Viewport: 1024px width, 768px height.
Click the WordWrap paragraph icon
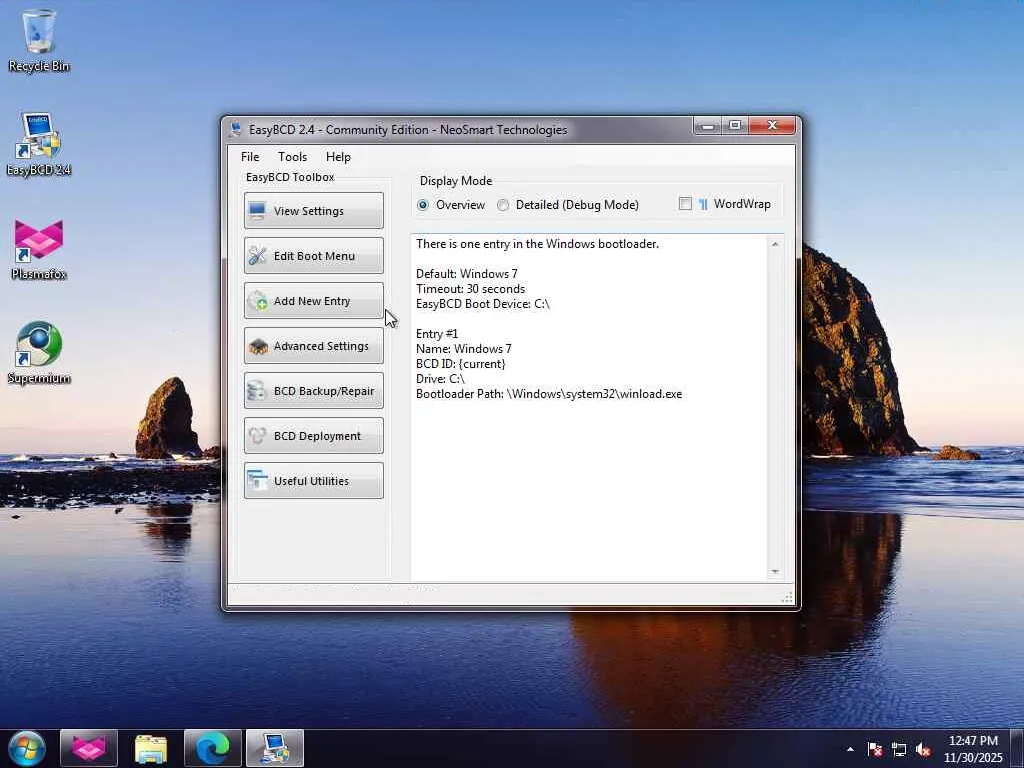click(x=703, y=204)
